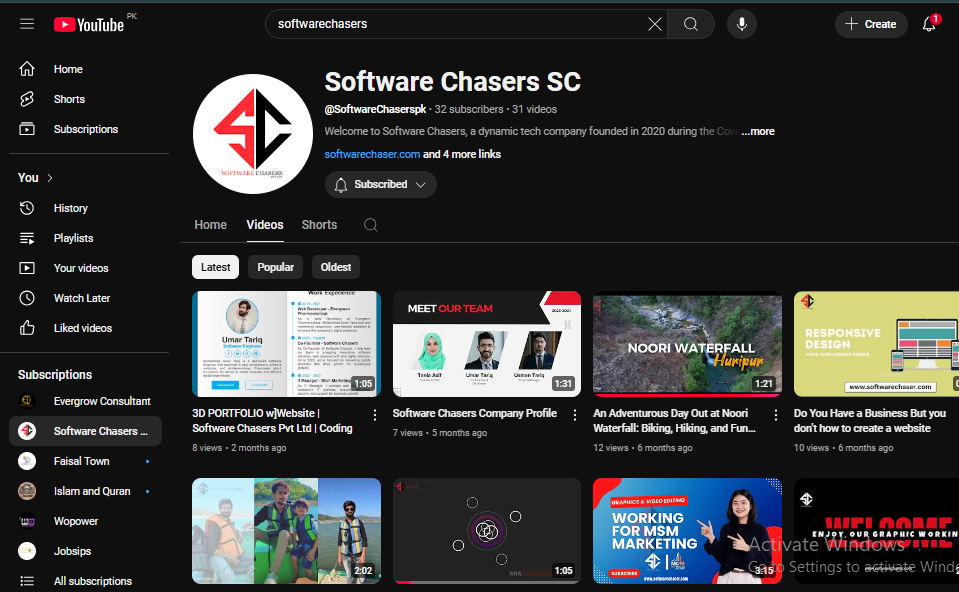The image size is (959, 592).
Task: Clear the search box text
Action: click(x=654, y=24)
